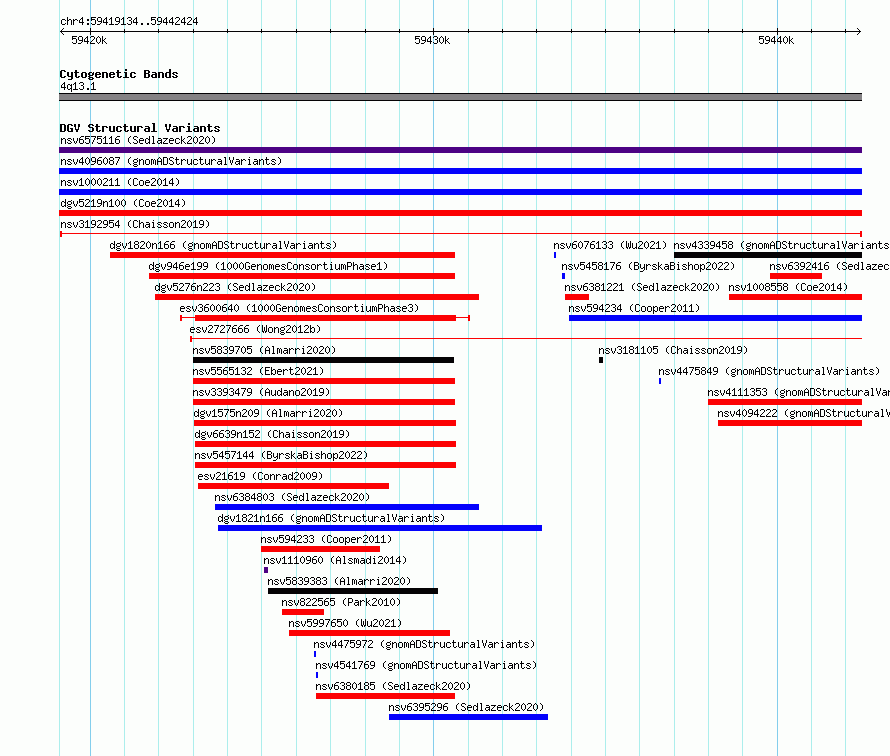Click the nsv4094222 variant label

803,413
